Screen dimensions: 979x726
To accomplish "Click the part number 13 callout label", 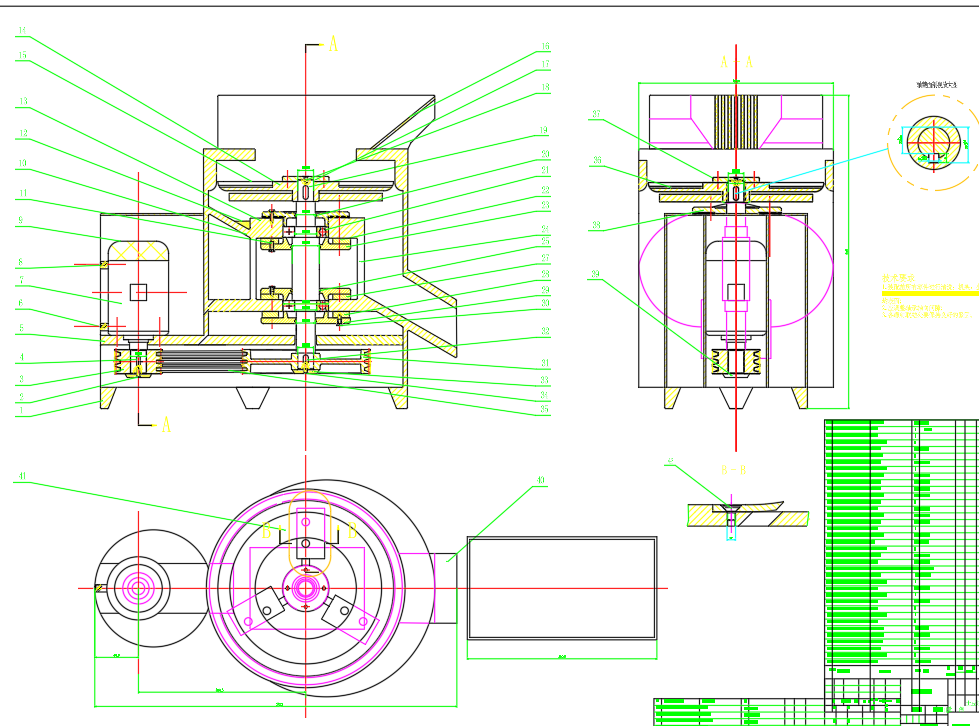I will click(x=23, y=101).
